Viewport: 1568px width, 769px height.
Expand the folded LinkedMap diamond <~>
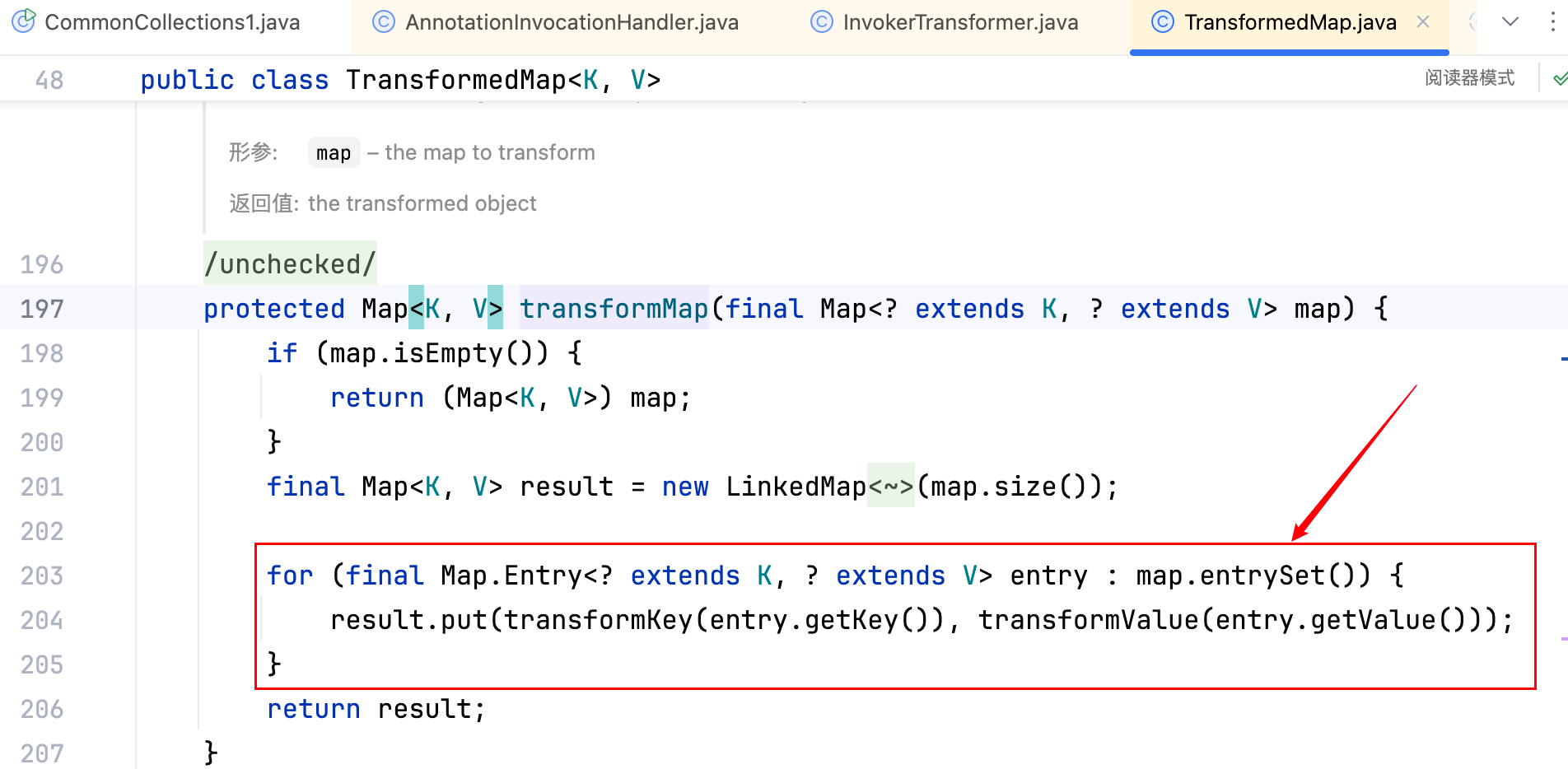point(890,487)
